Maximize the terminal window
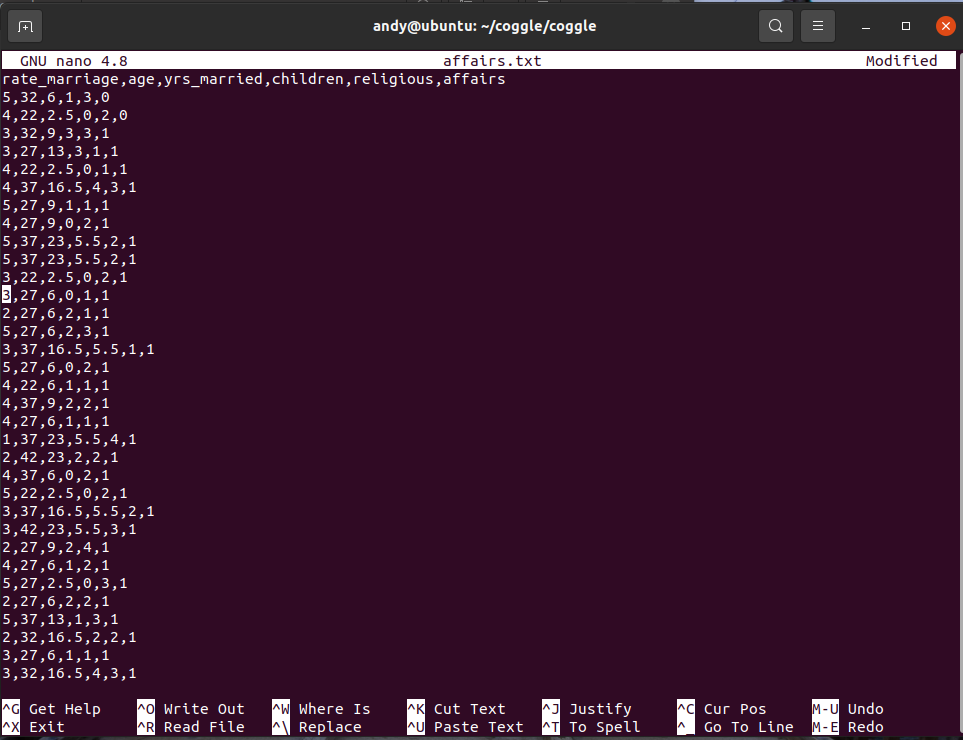This screenshot has height=740, width=963. point(906,26)
